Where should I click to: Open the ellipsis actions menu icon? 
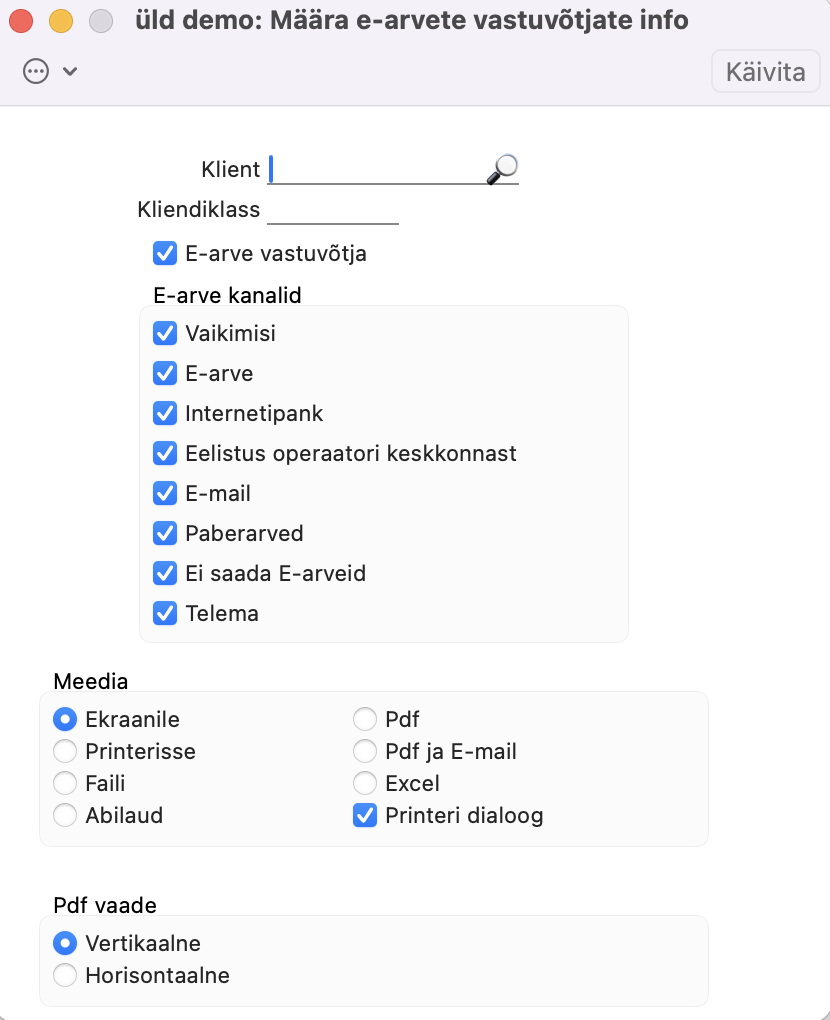click(x=36, y=71)
